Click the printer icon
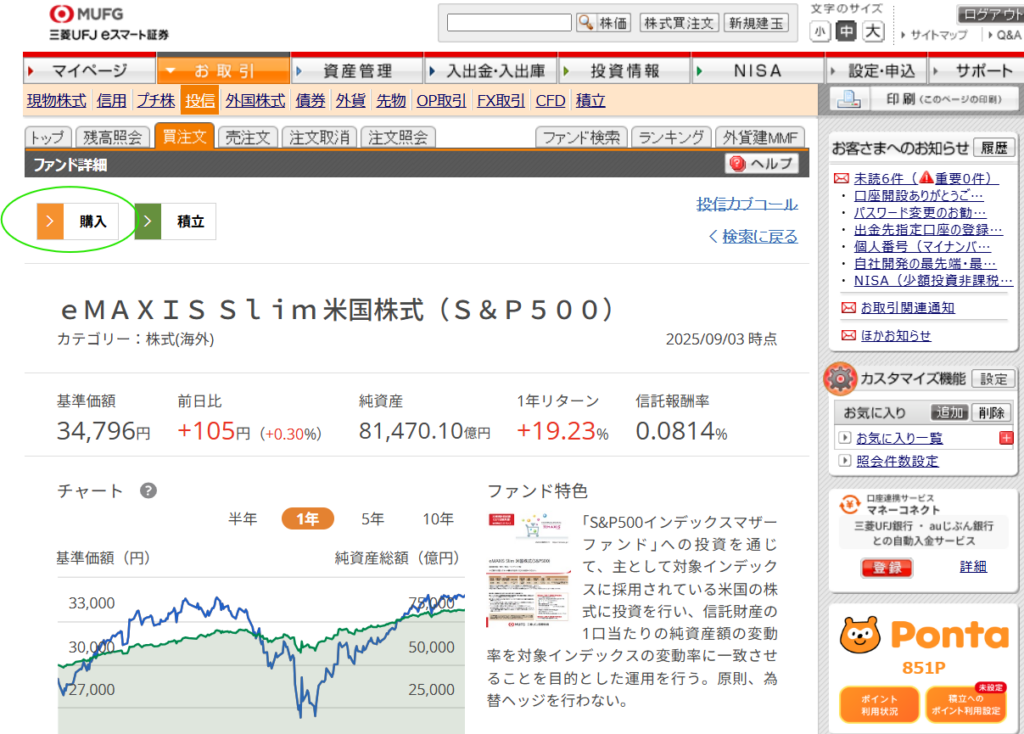The image size is (1024, 734). click(x=848, y=99)
